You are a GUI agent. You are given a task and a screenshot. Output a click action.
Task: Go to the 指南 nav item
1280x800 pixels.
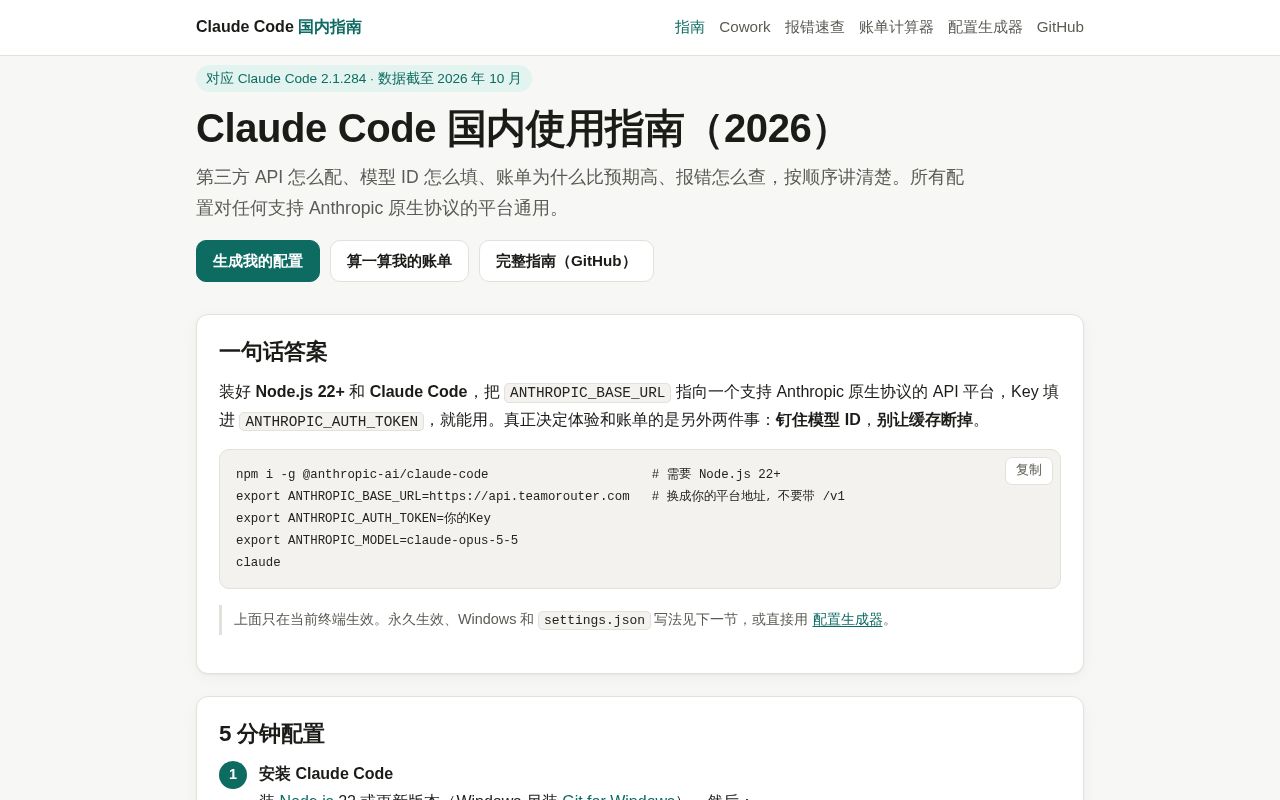(x=690, y=27)
